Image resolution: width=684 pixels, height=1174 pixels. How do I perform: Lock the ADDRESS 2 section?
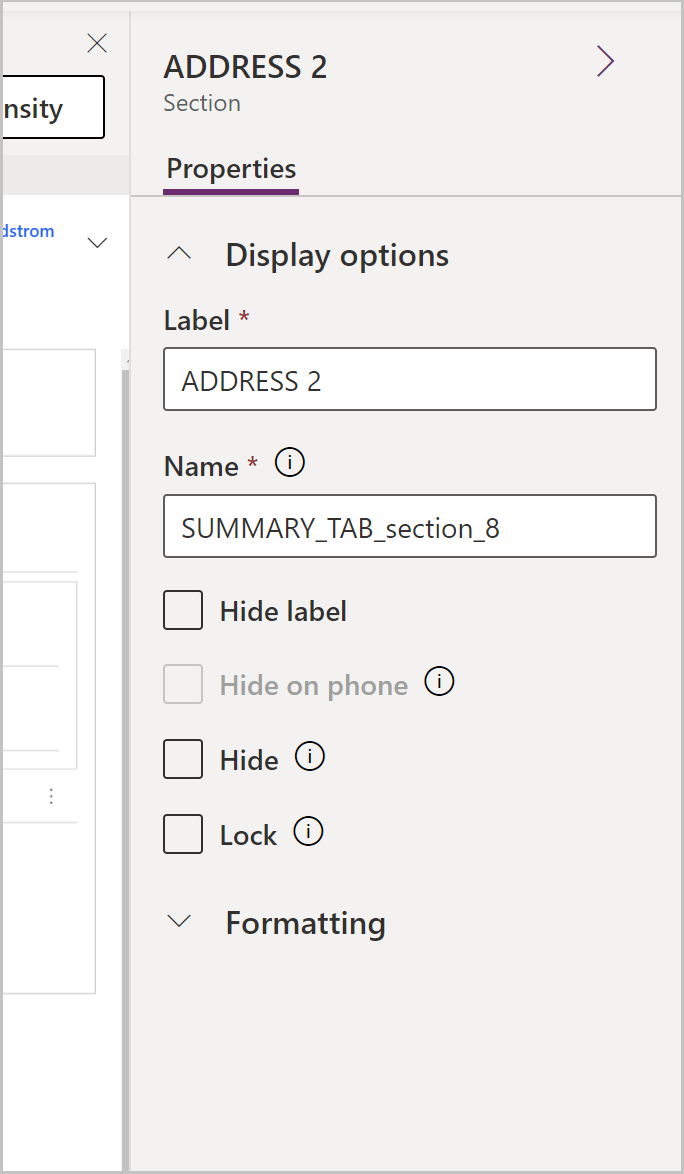pos(182,833)
